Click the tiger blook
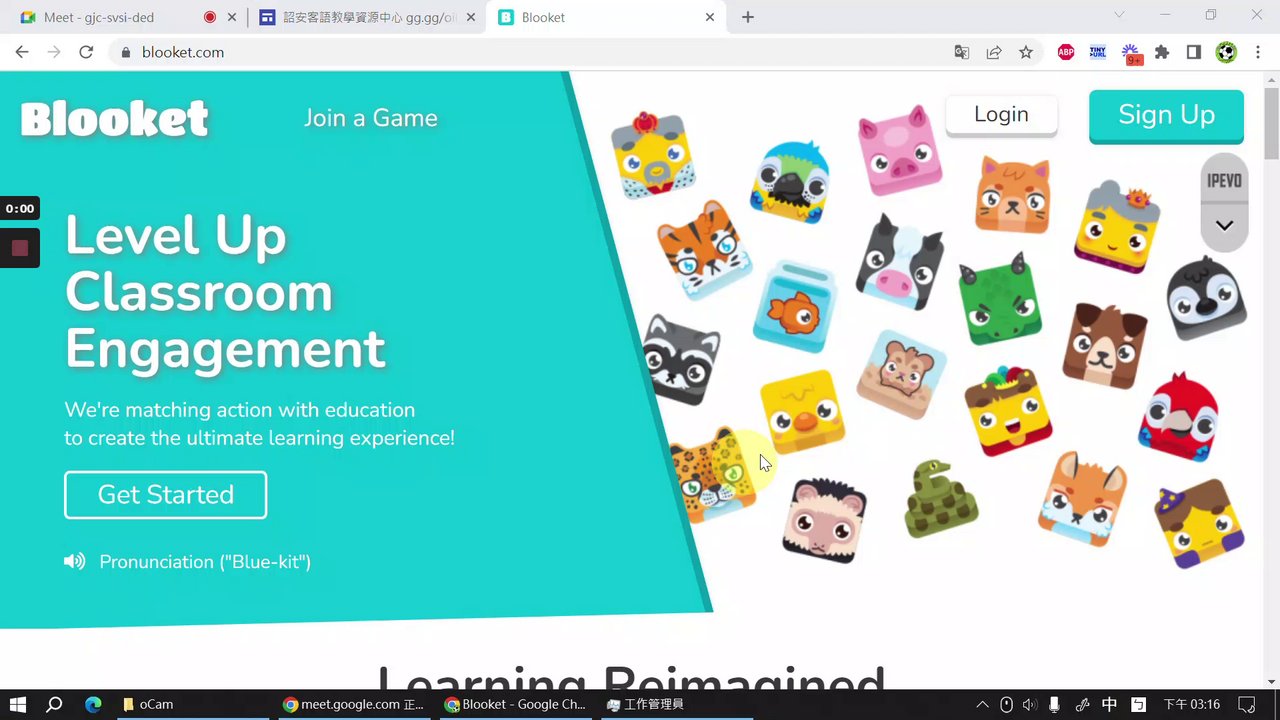Viewport: 1280px width, 720px height. (703, 249)
